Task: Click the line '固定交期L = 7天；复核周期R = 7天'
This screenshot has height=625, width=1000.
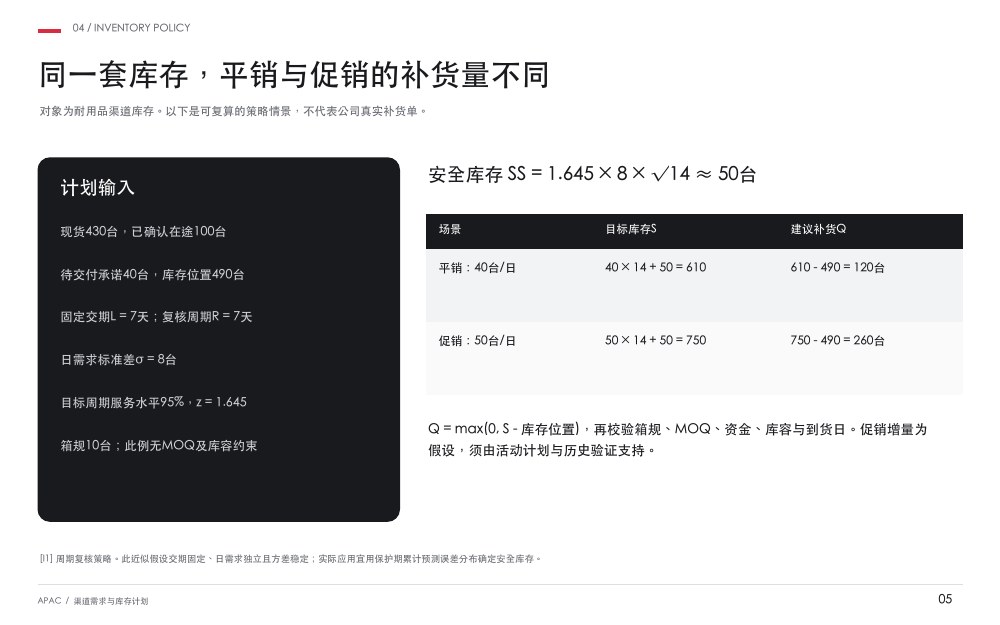Action: (x=156, y=316)
